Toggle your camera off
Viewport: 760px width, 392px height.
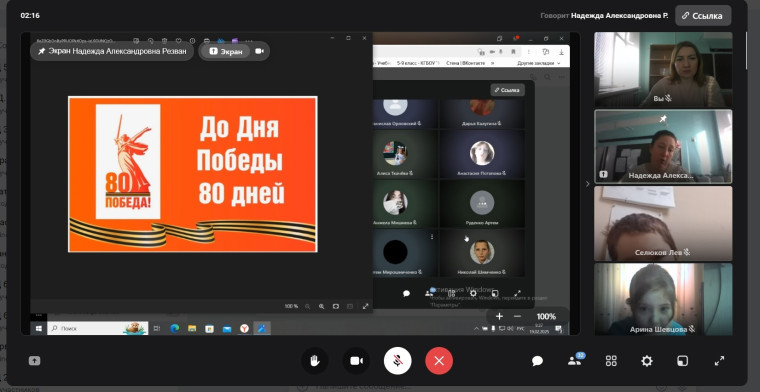click(356, 361)
